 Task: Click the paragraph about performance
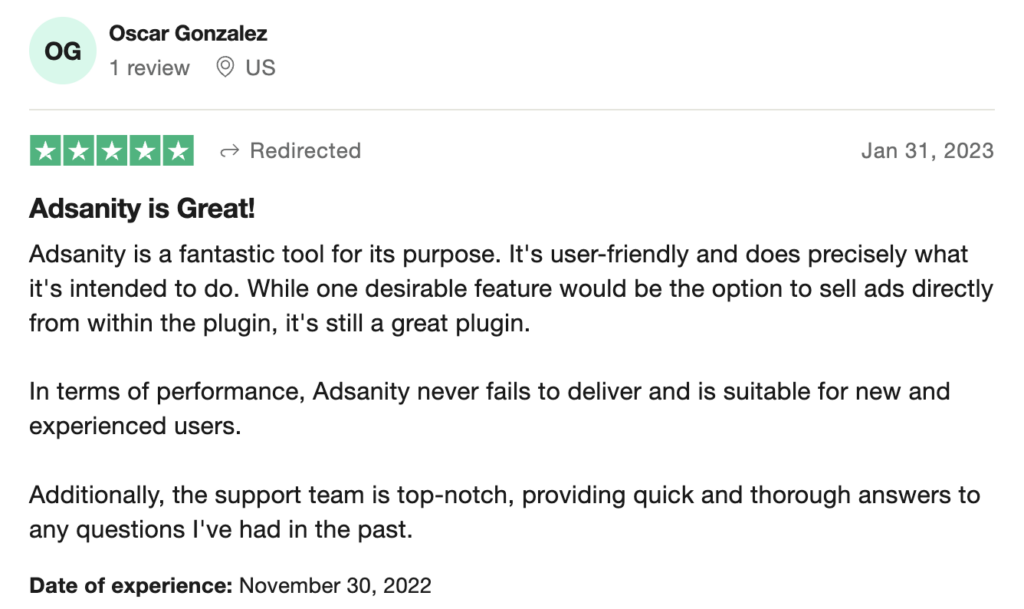click(490, 409)
